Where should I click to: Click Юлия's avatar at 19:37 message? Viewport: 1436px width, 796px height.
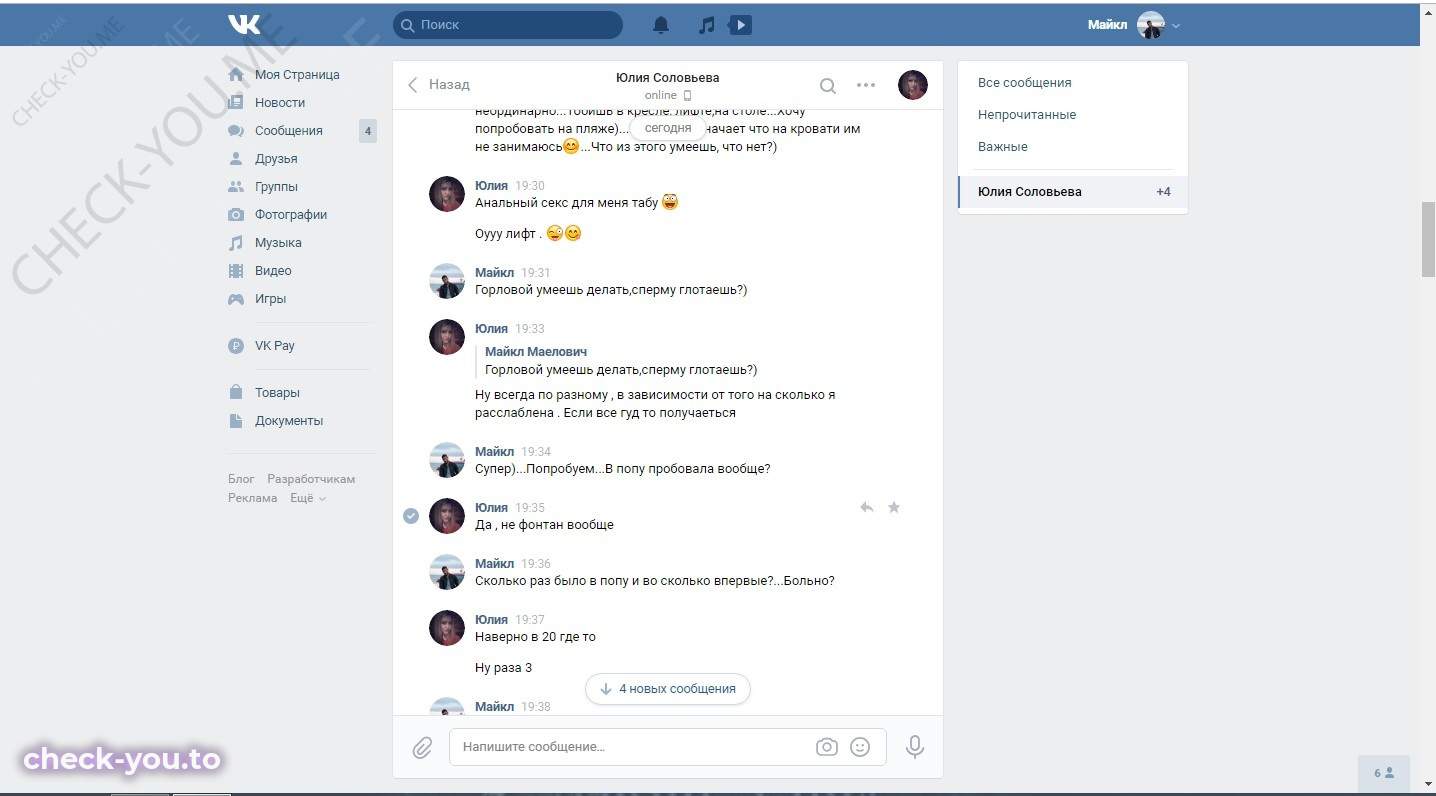[x=447, y=629]
